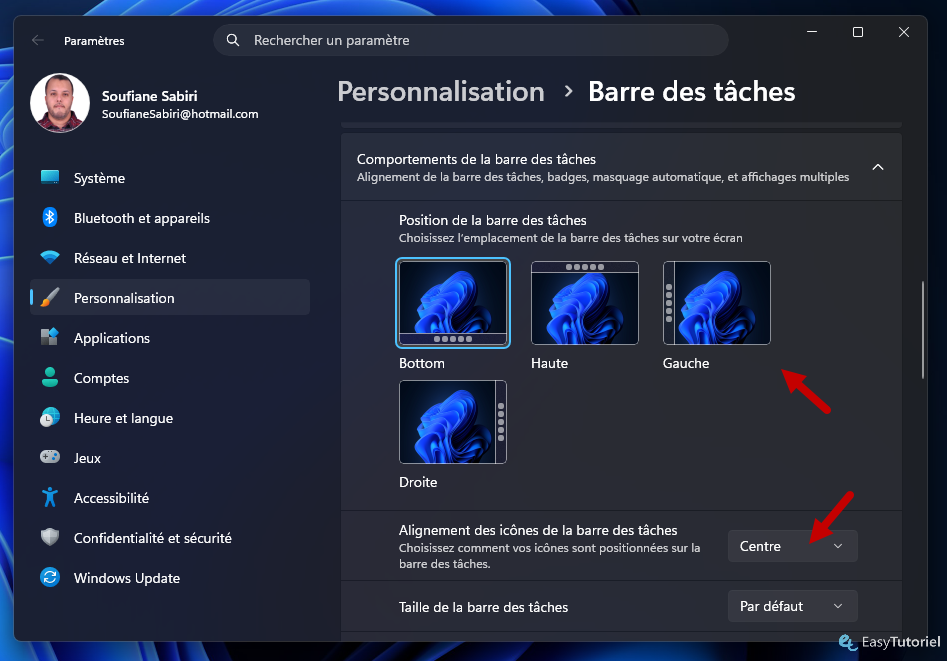Click the Wi-Fi icon for Réseau et Internet
947x661 pixels.
tap(50, 257)
